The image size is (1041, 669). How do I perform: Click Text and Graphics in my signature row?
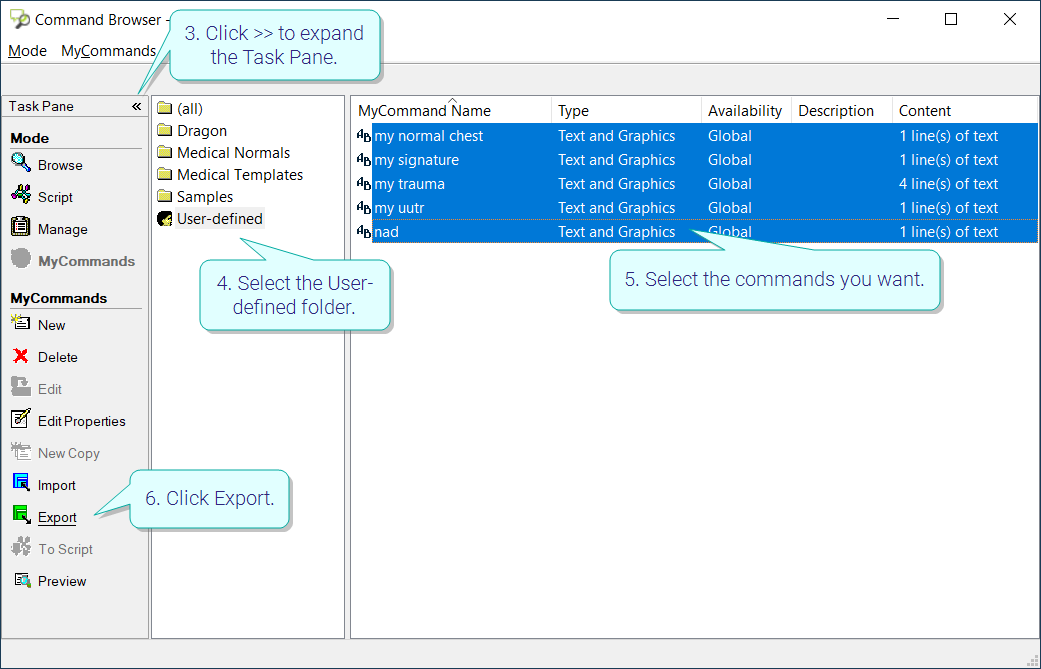pos(617,160)
